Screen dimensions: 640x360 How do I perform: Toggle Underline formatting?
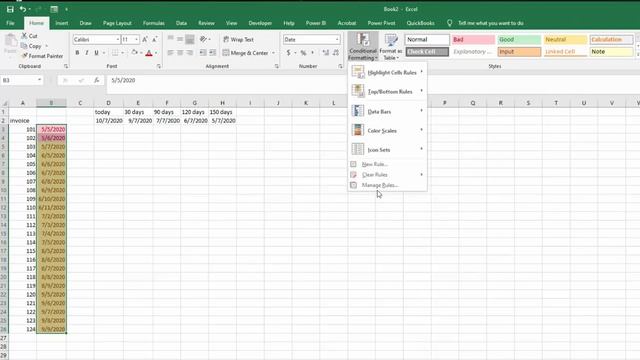[96, 53]
